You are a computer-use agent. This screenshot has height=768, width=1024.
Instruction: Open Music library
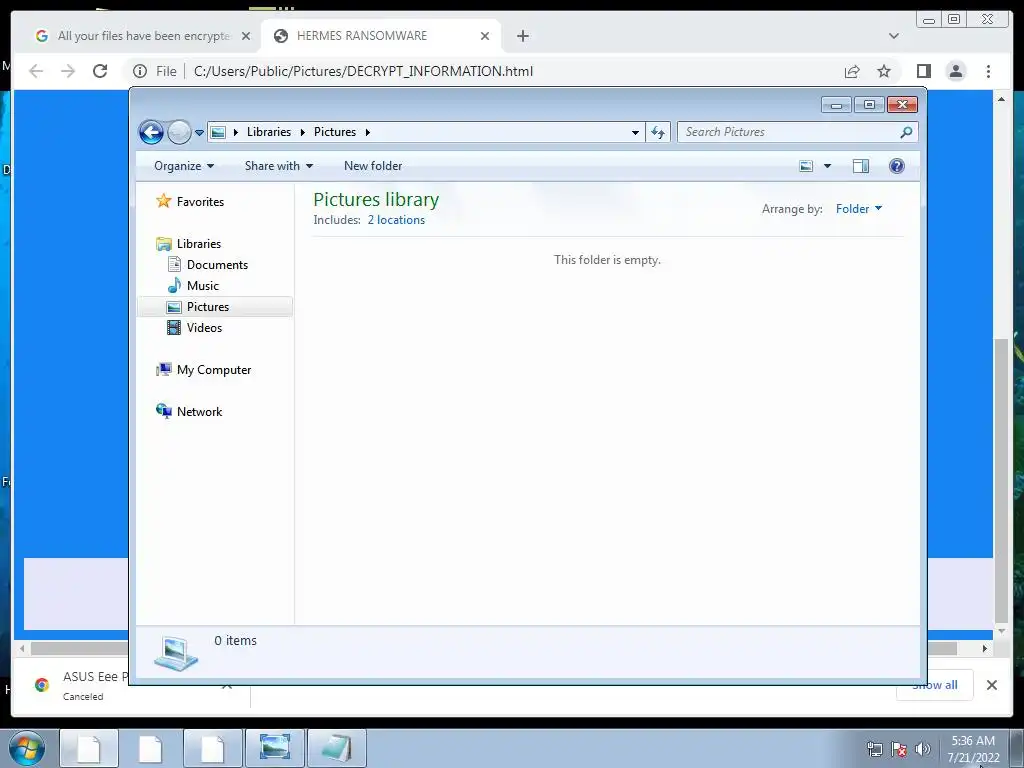193,285
